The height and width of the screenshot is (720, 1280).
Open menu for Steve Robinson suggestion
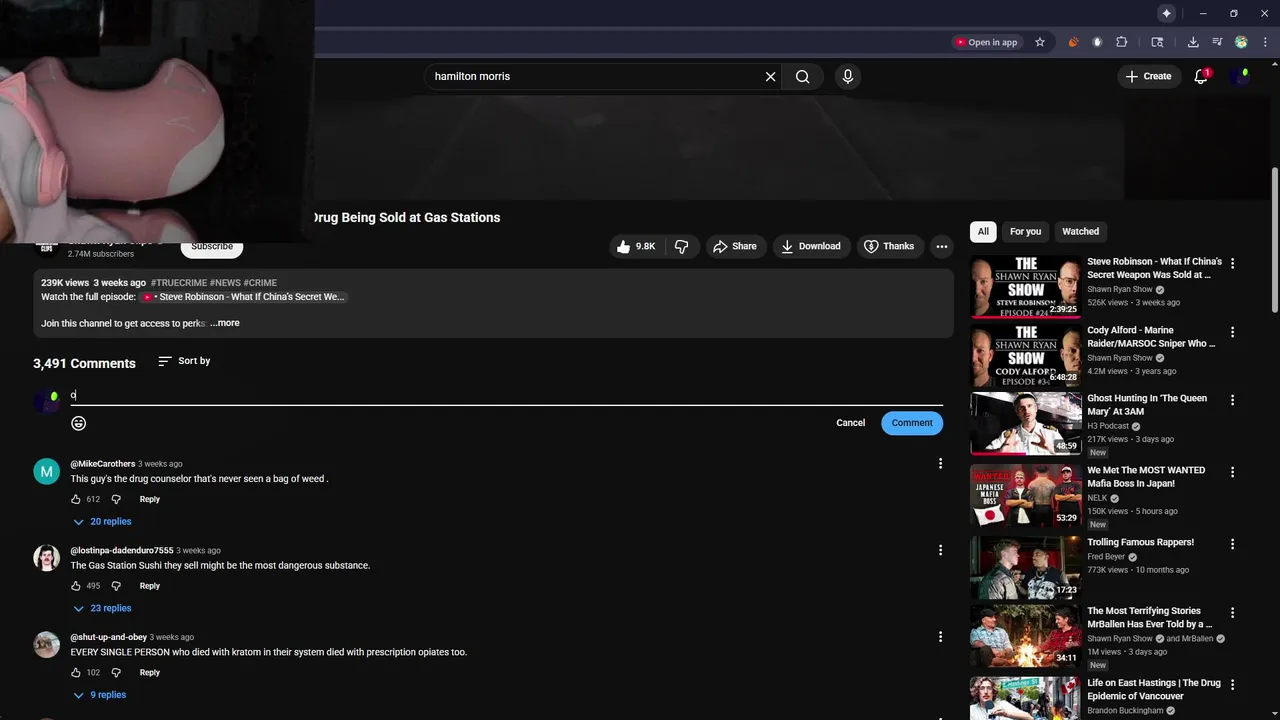coord(1232,263)
